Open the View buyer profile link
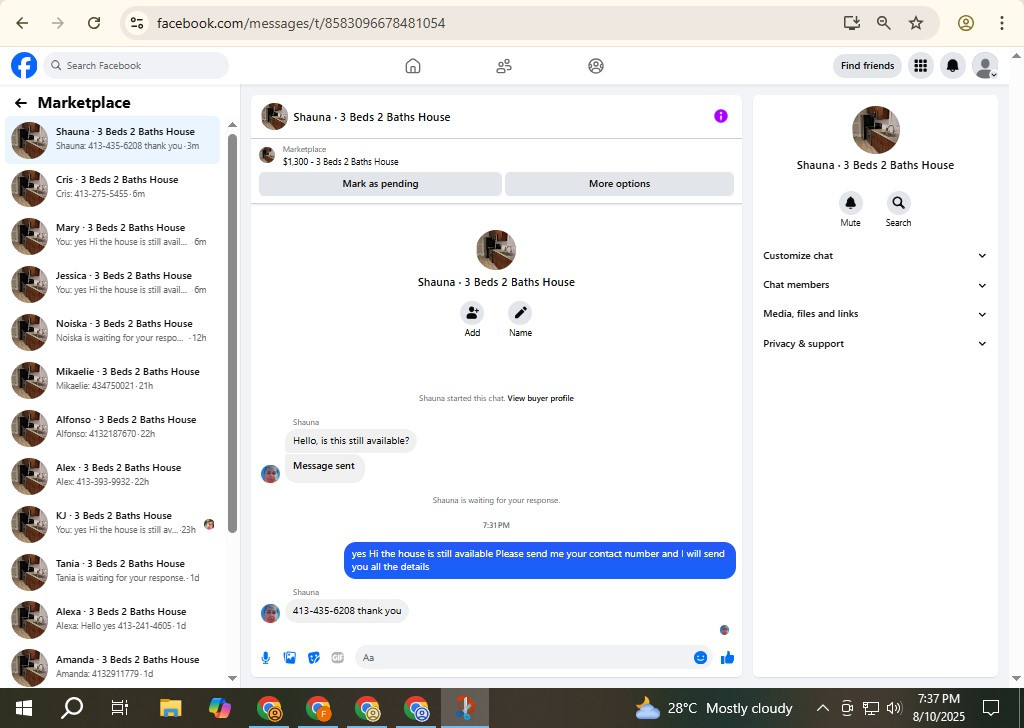 (x=540, y=398)
